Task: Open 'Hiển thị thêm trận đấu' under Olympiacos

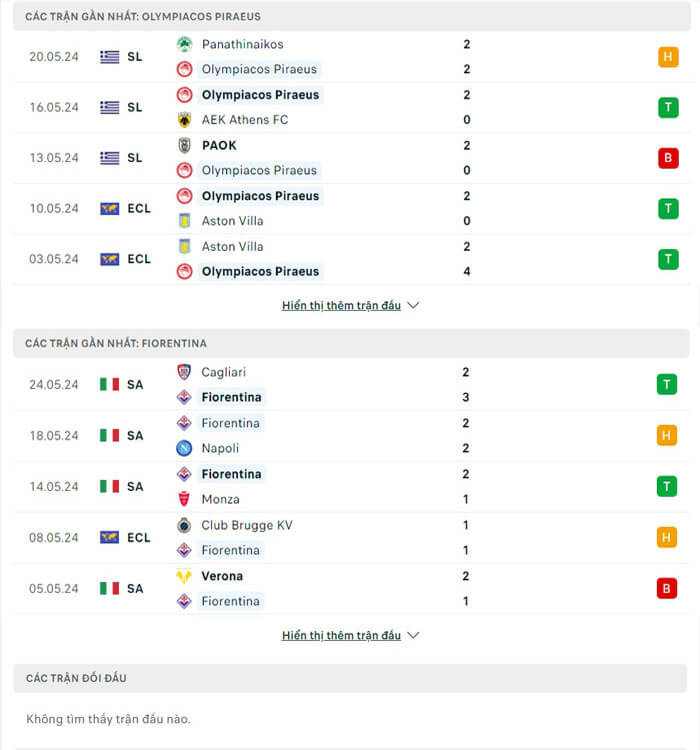Action: point(341,305)
